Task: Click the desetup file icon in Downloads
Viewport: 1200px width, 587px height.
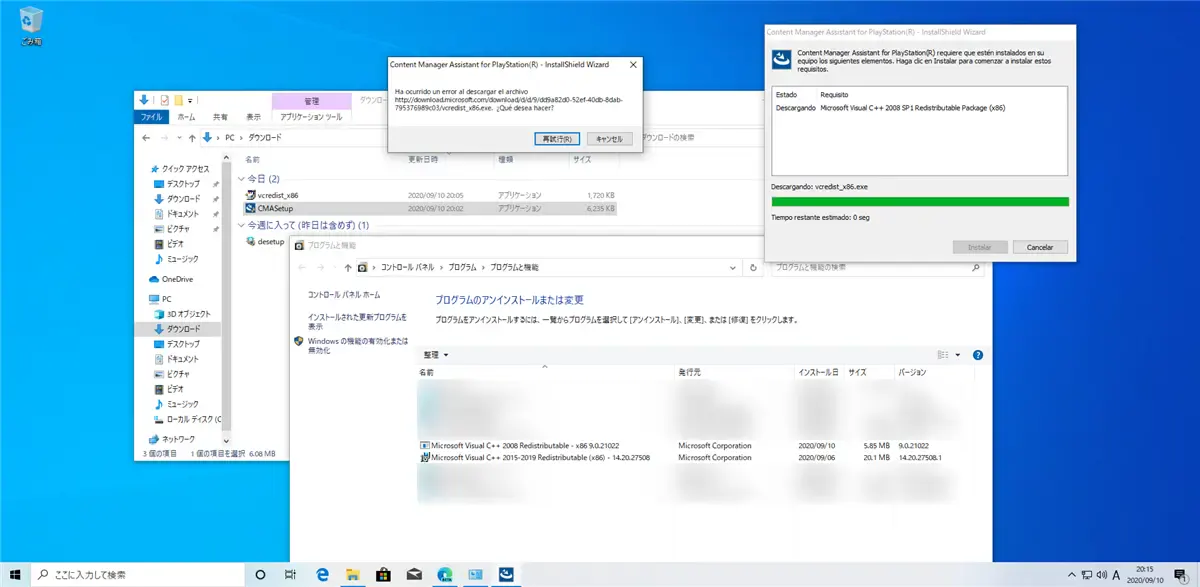Action: (x=250, y=241)
